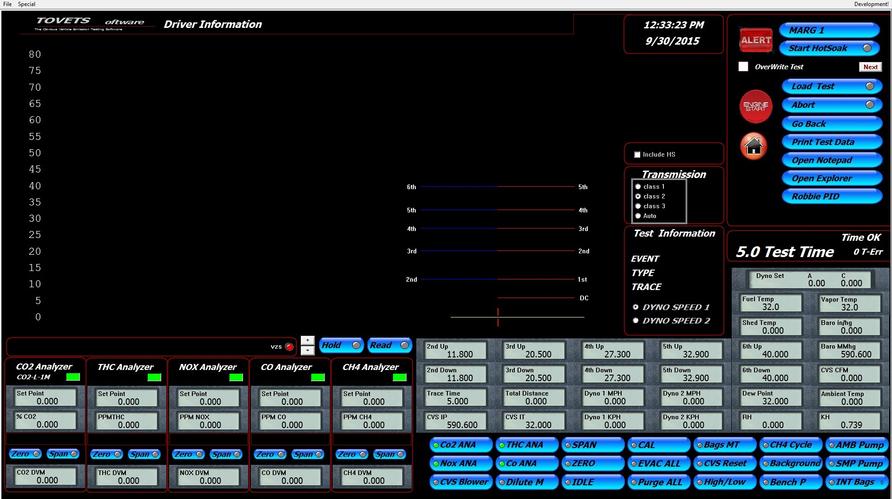Click Open Explorer button
892x499 pixels.
click(832, 179)
